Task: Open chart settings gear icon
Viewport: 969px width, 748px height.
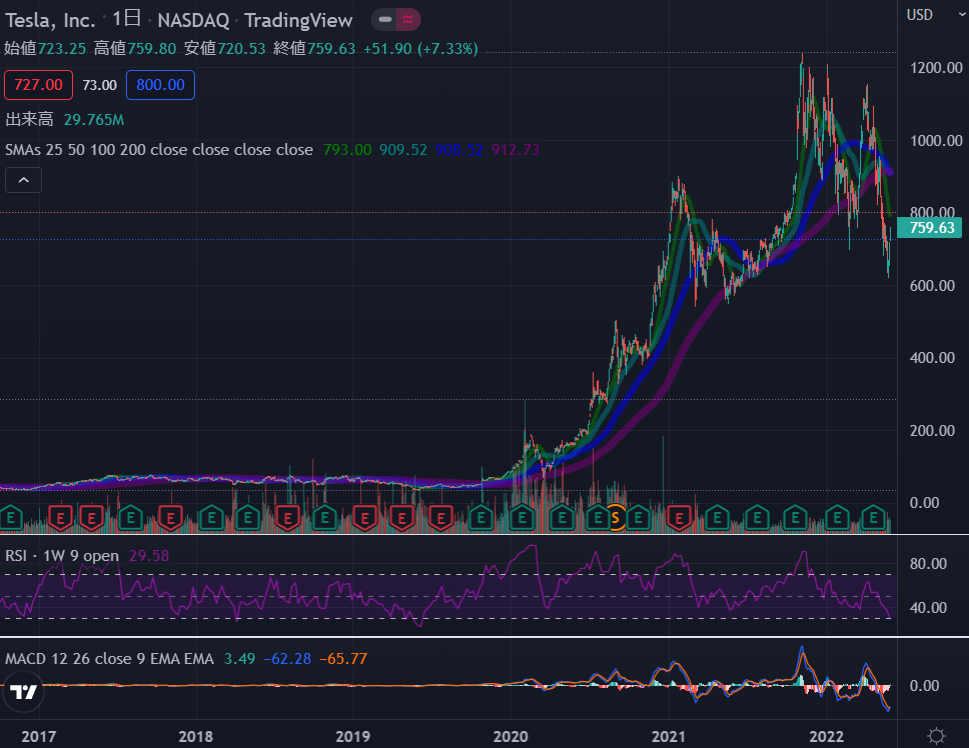Action: click(x=936, y=736)
